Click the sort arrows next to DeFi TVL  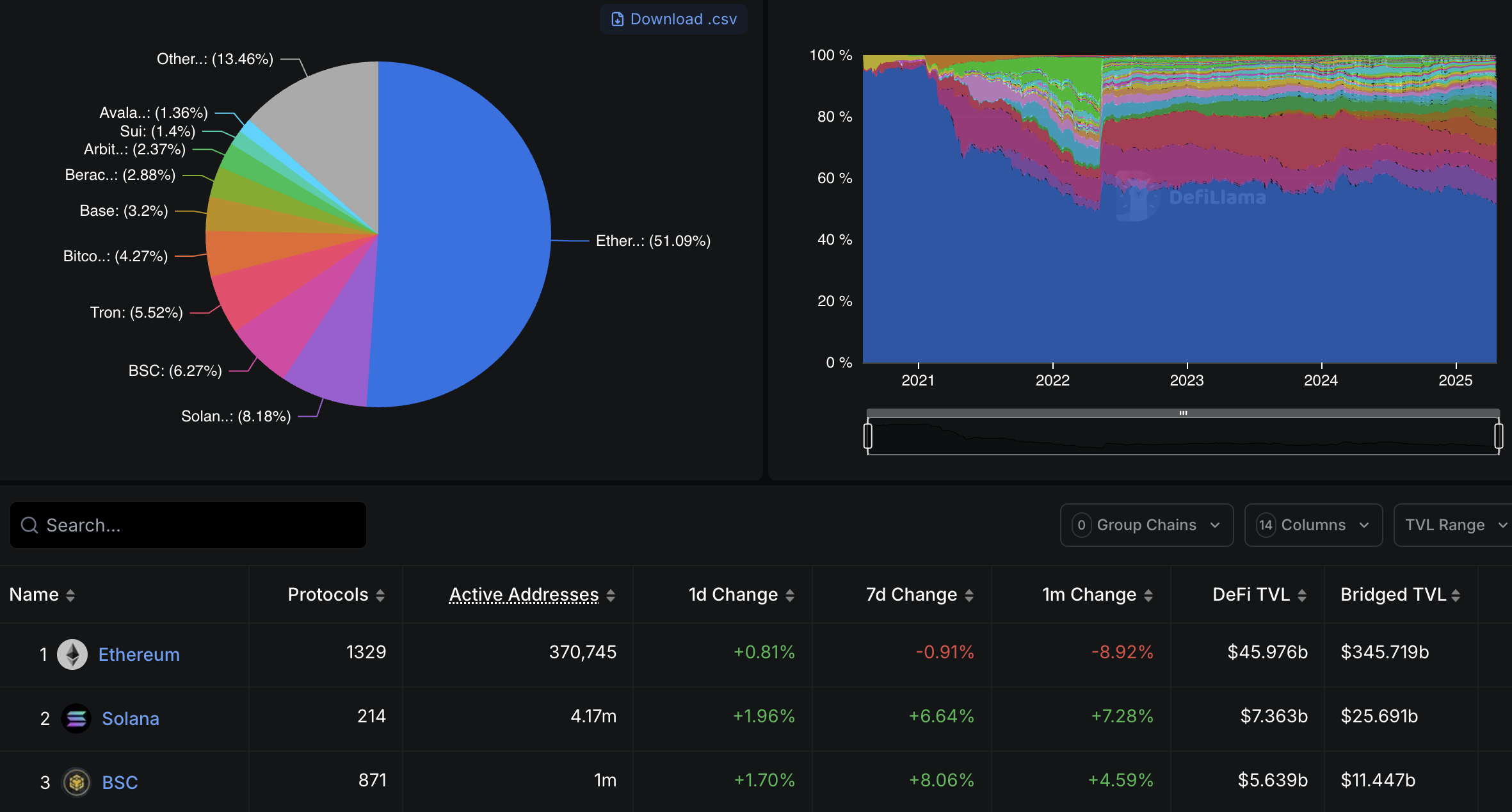[x=1302, y=594]
